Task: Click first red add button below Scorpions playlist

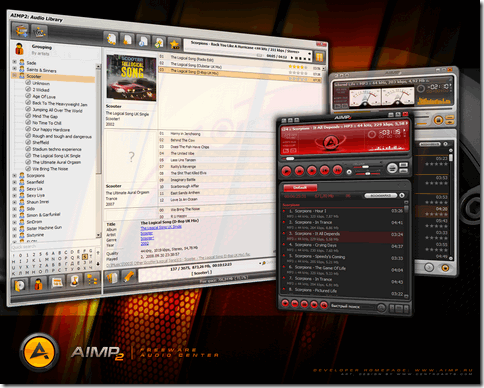Action: (285, 304)
